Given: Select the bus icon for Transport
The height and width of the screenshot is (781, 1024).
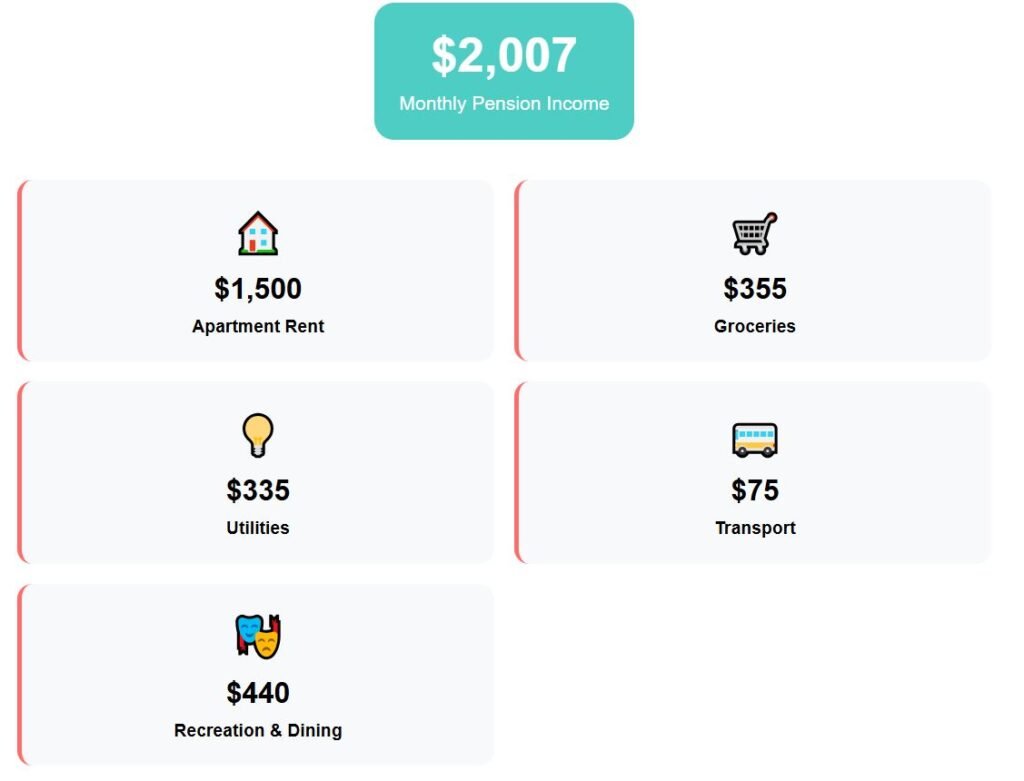Looking at the screenshot, I should point(754,439).
